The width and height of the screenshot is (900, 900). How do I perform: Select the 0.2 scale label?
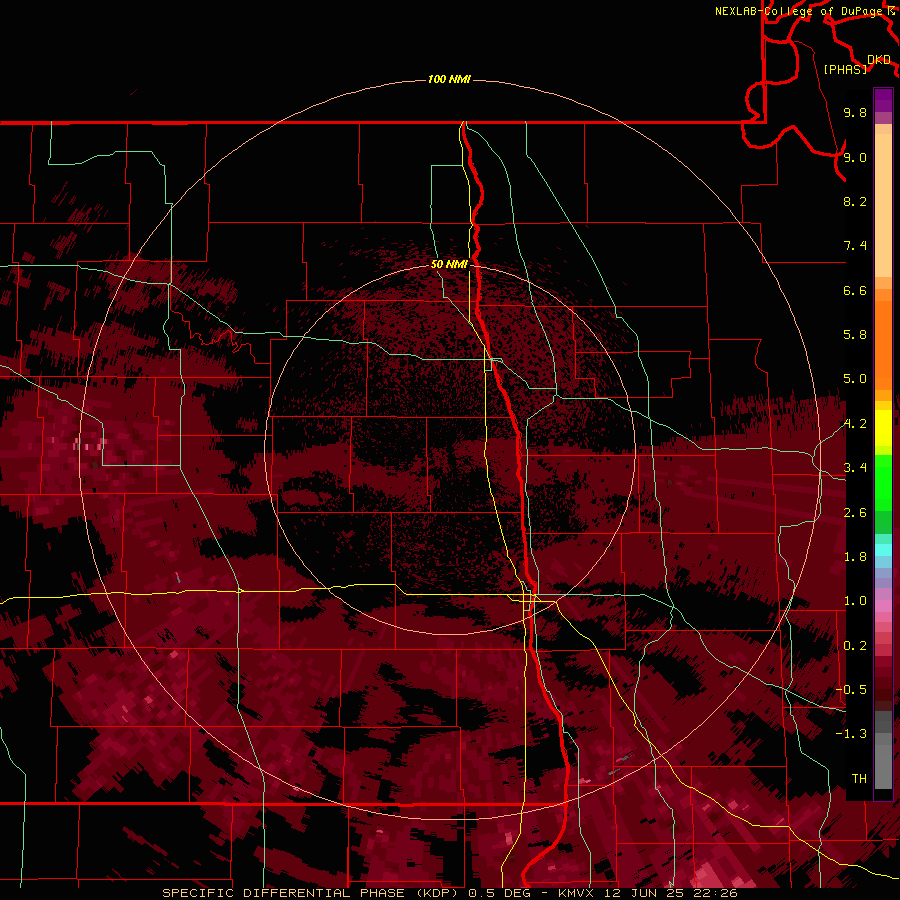855,646
